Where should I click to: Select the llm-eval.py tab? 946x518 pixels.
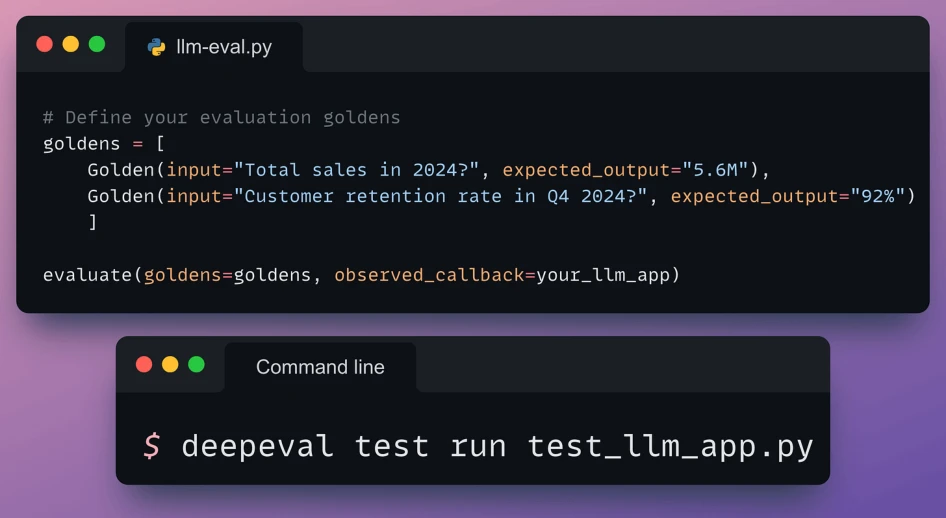click(214, 48)
